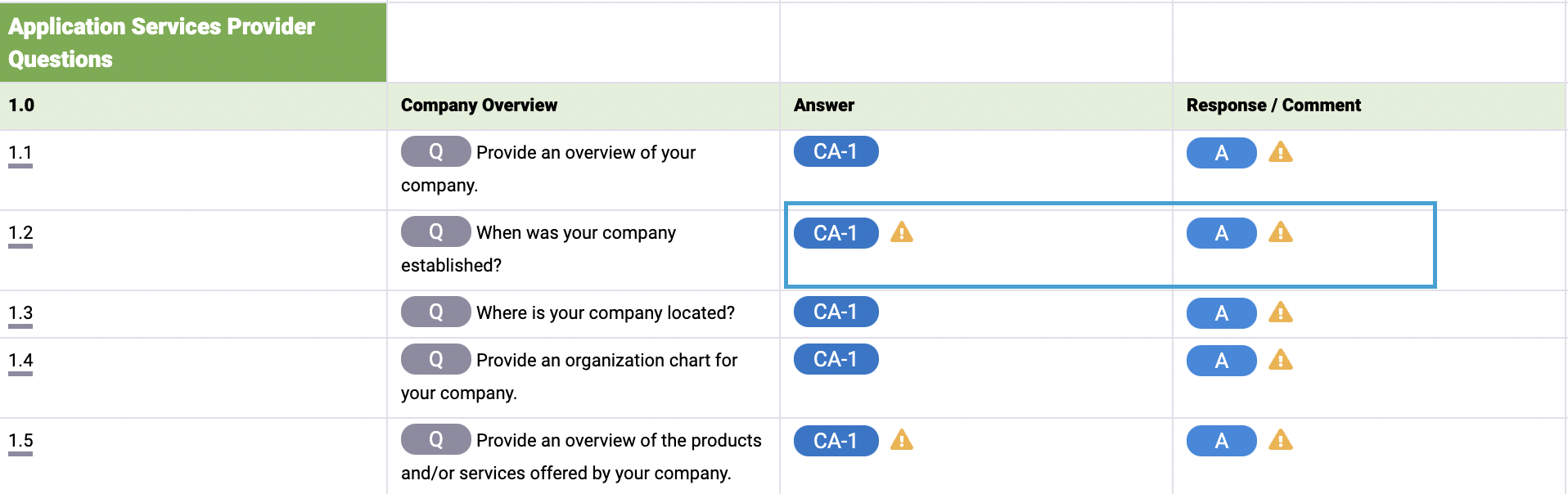The height and width of the screenshot is (494, 1568).
Task: Click the CA-1 answer tag in row 1.3
Action: pos(836,312)
